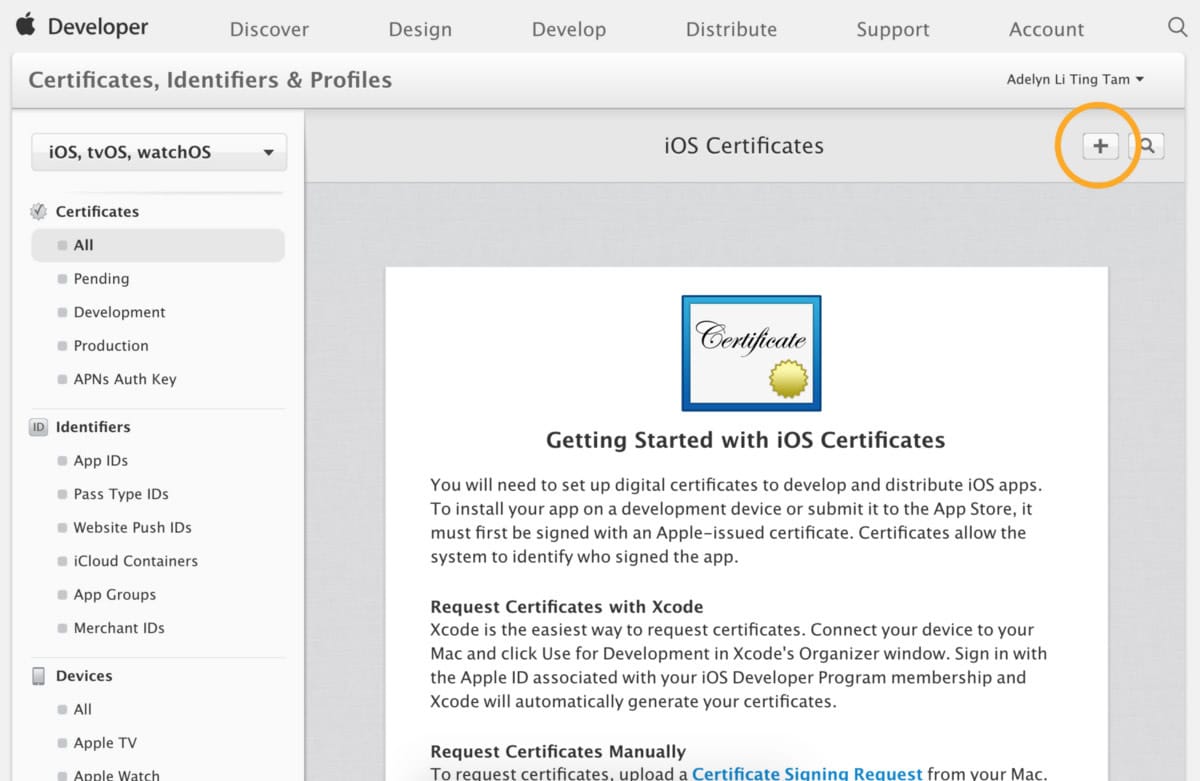Select Apple Watch devices
The height and width of the screenshot is (781, 1200).
(x=116, y=775)
